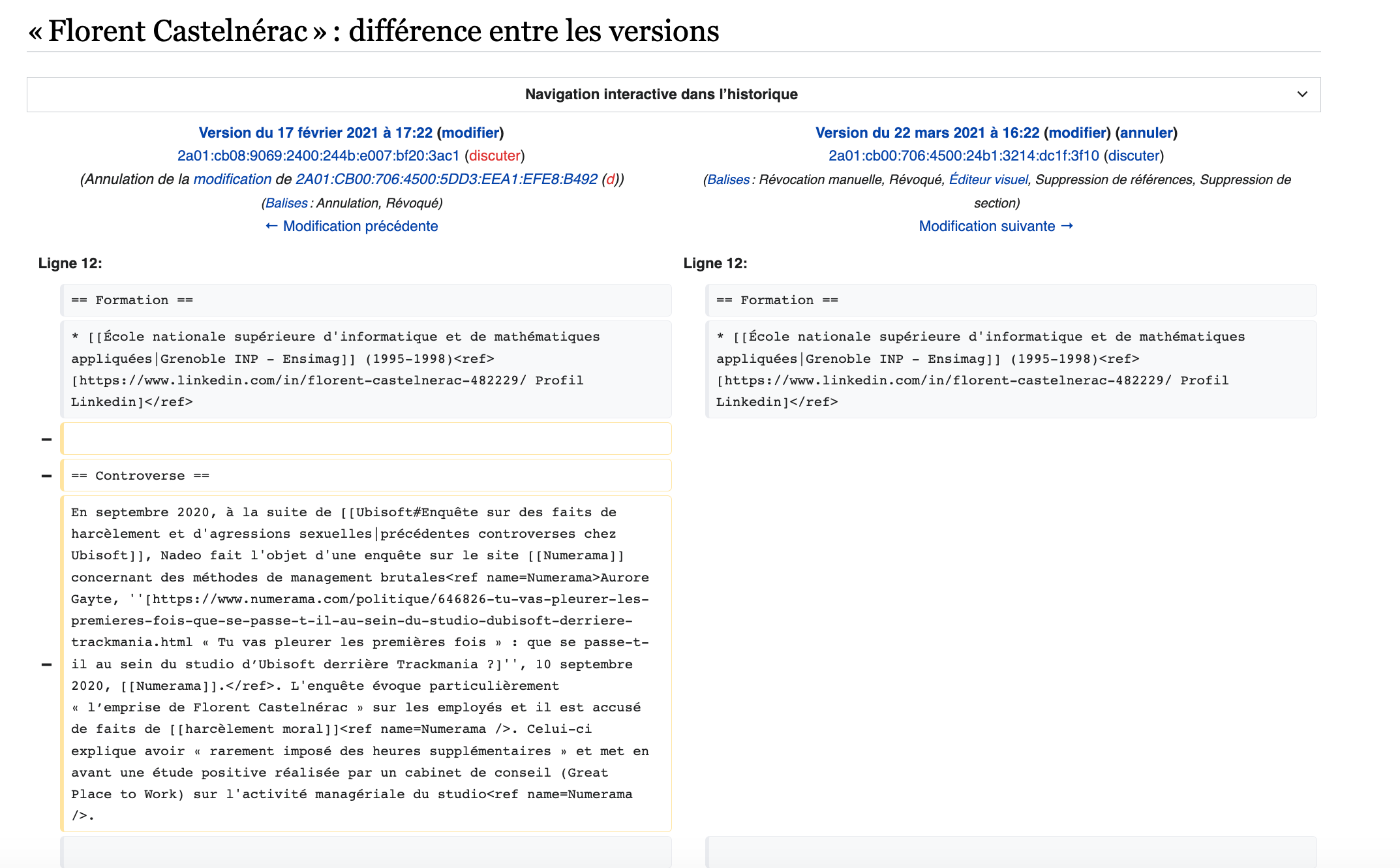Open user 2a01:cb08:9069:2400:244b:e007:bf20:3ac1 contributions
1400x868 pixels.
coord(318,155)
